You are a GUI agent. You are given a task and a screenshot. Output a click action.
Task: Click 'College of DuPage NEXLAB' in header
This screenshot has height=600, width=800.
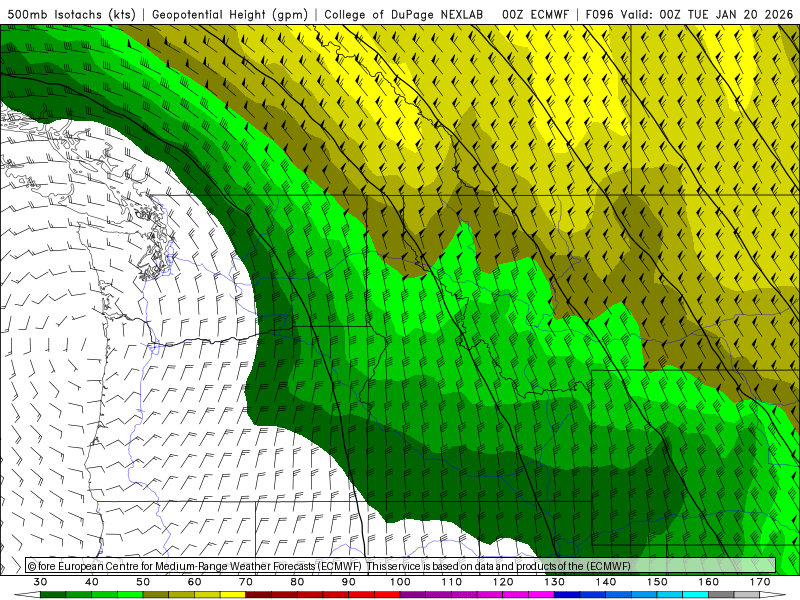pyautogui.click(x=404, y=14)
